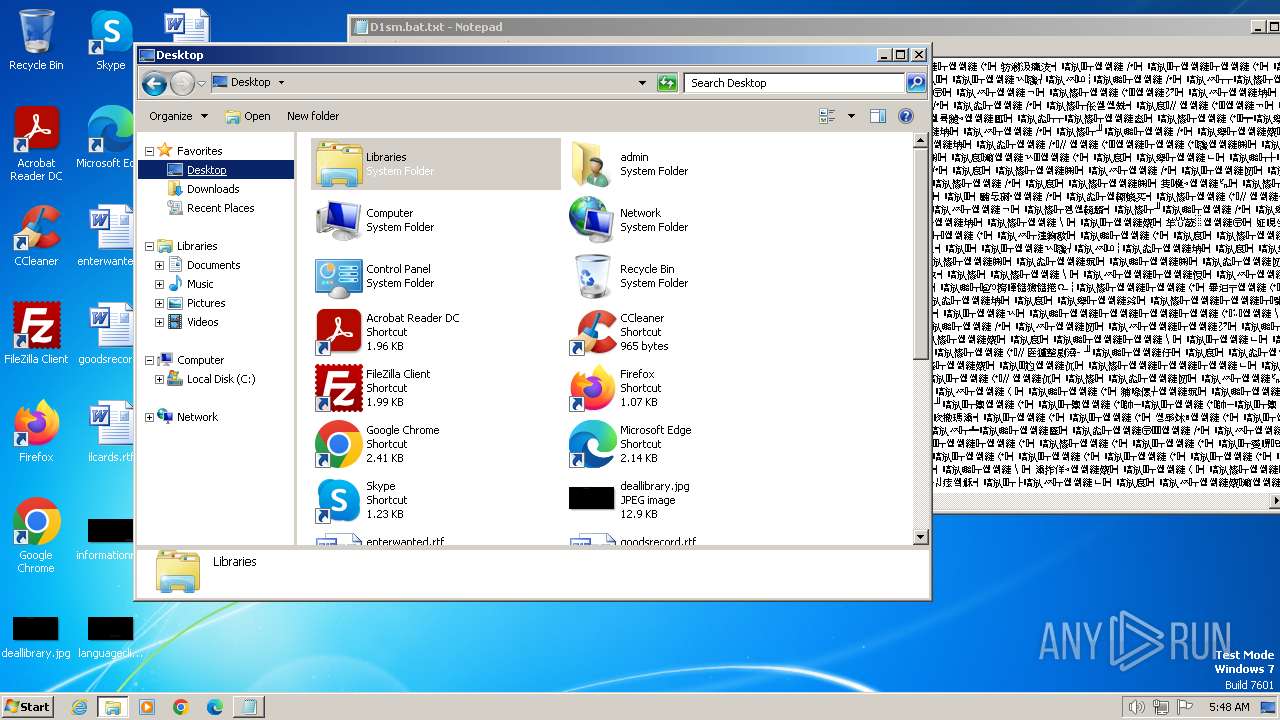The height and width of the screenshot is (720, 1280).
Task: Click the search magnifier icon
Action: coord(916,83)
